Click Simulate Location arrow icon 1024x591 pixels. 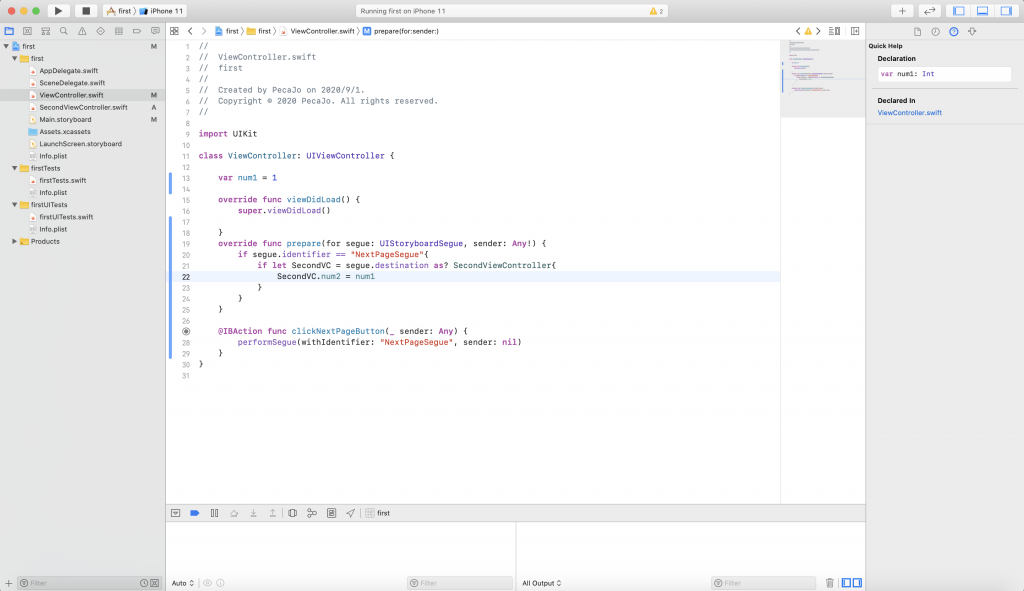point(351,513)
